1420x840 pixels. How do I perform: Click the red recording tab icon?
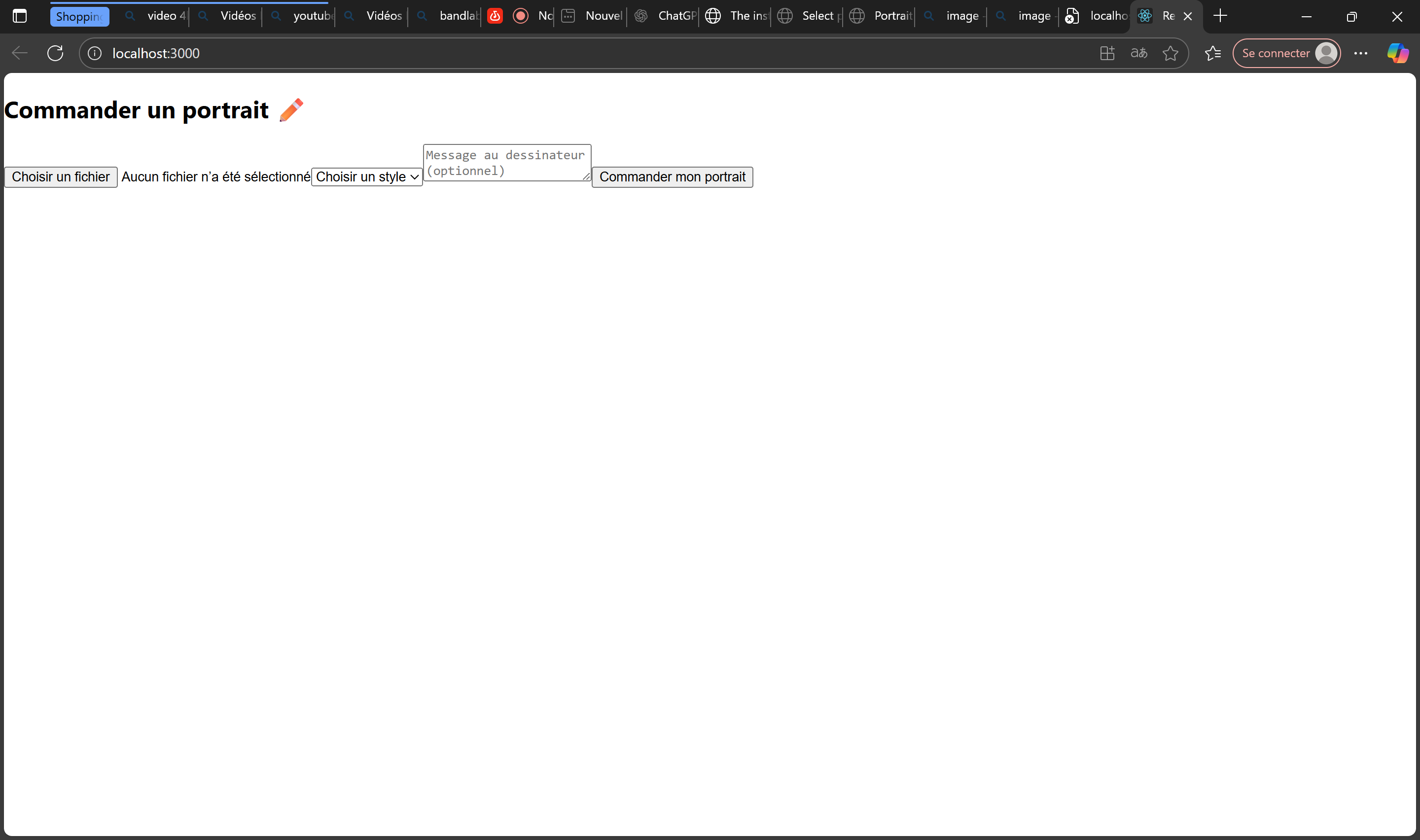(x=521, y=16)
